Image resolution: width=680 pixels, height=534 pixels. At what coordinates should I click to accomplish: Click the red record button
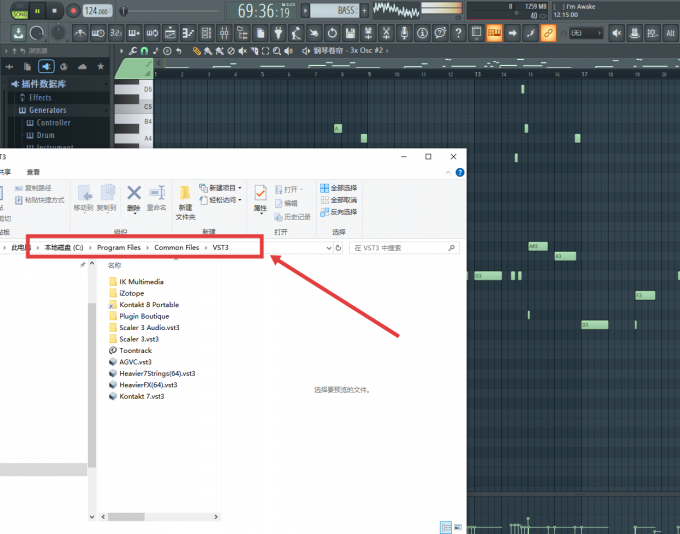[73, 11]
